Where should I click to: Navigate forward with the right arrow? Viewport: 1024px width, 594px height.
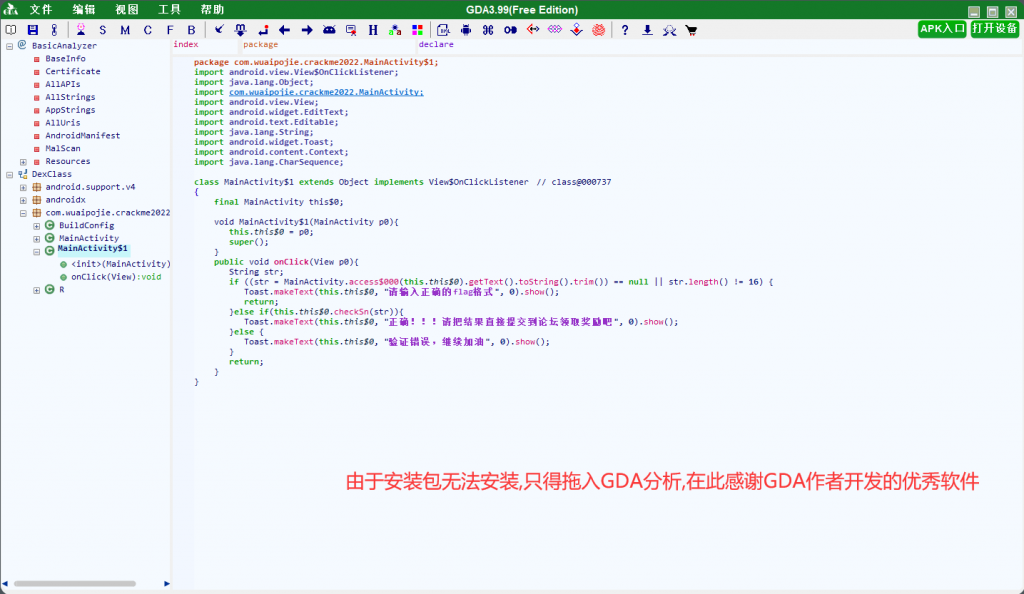pyautogui.click(x=307, y=30)
